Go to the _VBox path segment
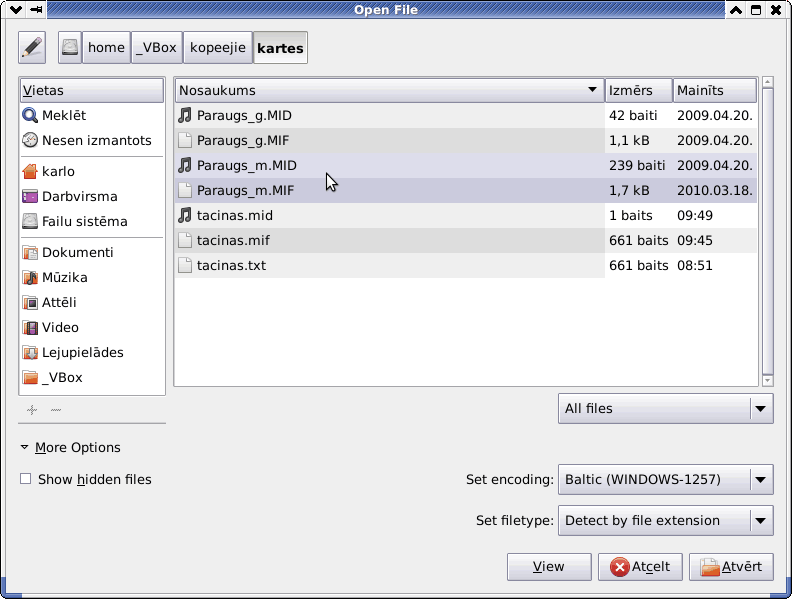This screenshot has height=599, width=792. point(157,47)
